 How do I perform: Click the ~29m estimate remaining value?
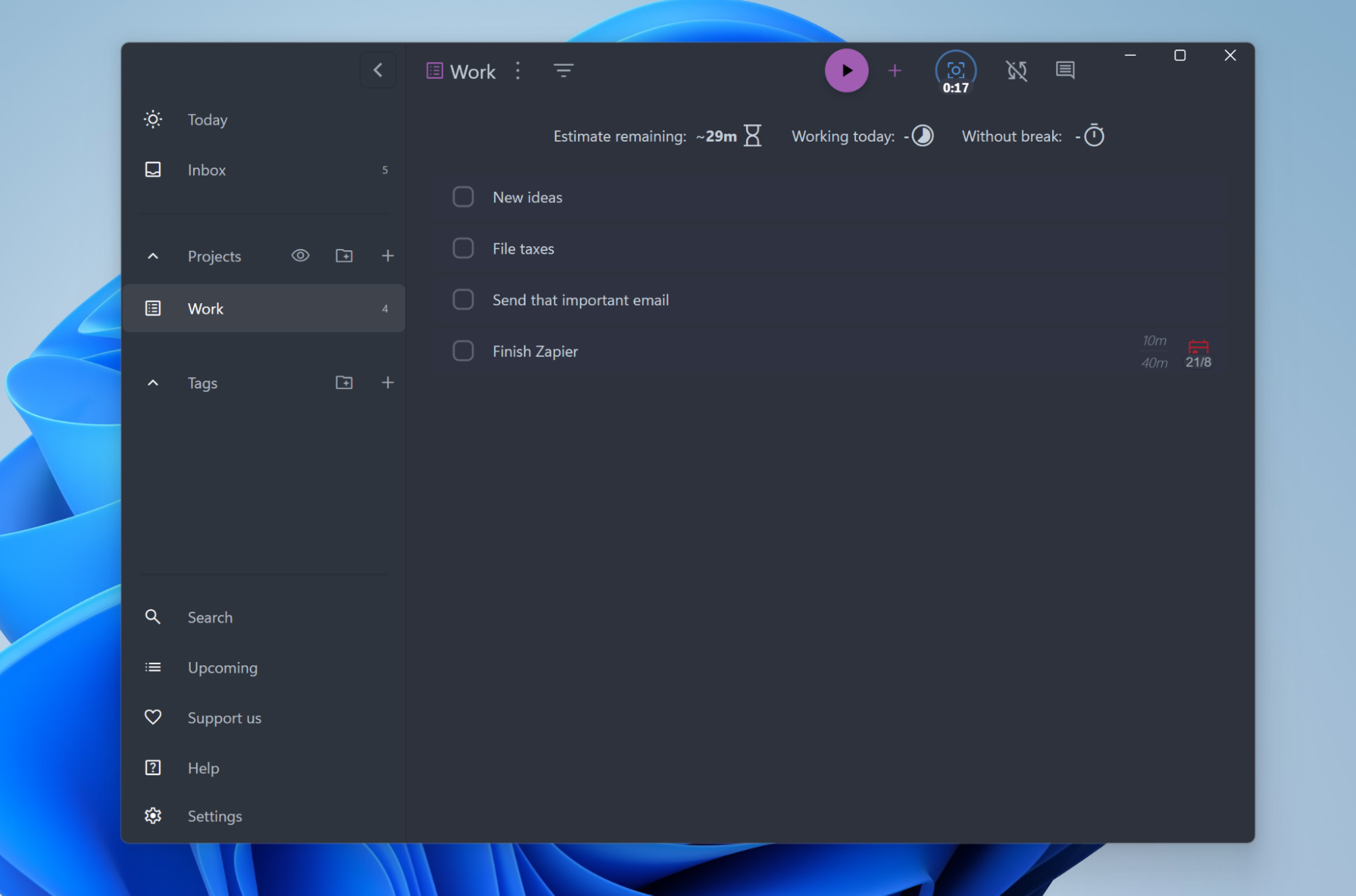716,136
